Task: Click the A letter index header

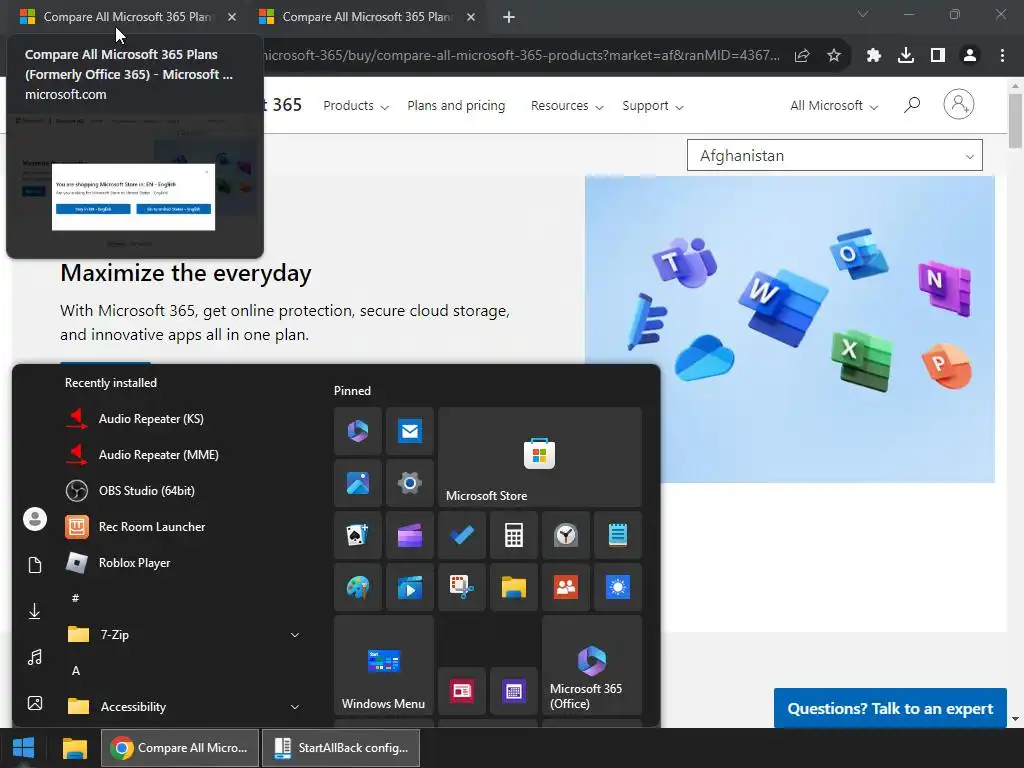Action: coord(76,671)
